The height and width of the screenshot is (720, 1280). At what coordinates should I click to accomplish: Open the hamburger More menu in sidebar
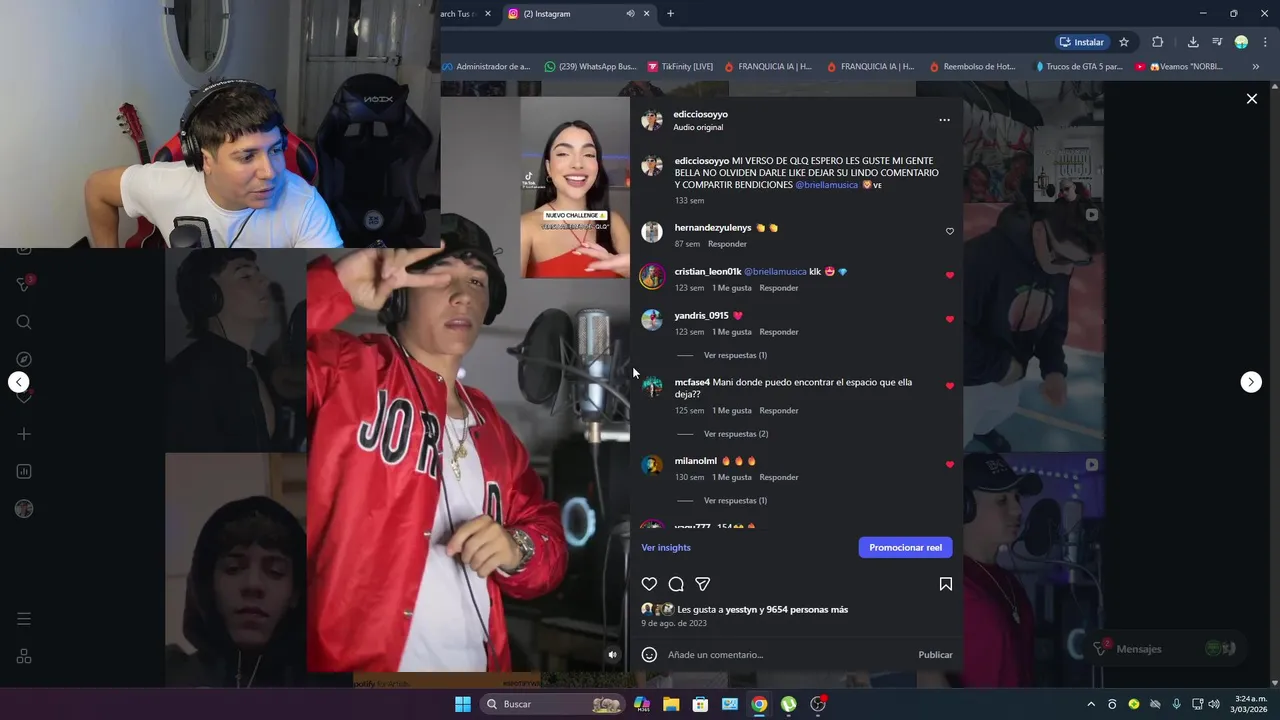coord(24,619)
